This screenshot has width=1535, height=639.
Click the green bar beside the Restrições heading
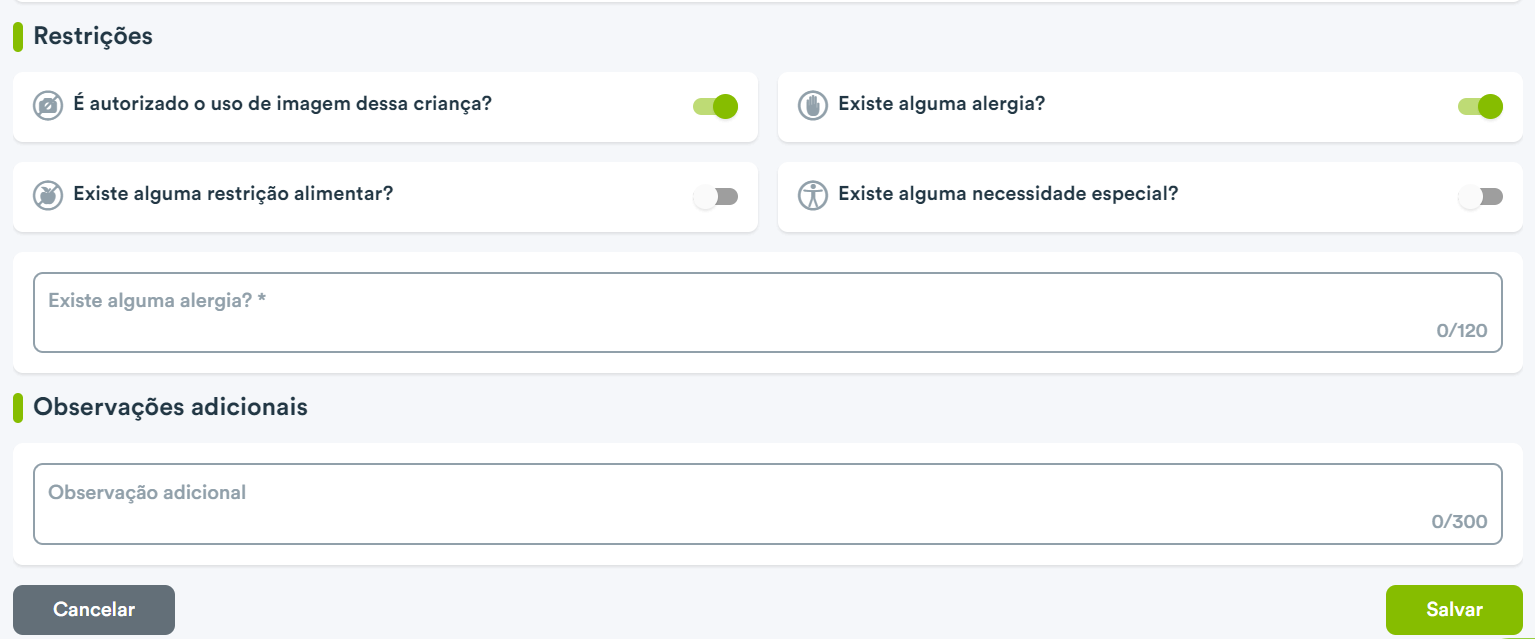tap(18, 37)
